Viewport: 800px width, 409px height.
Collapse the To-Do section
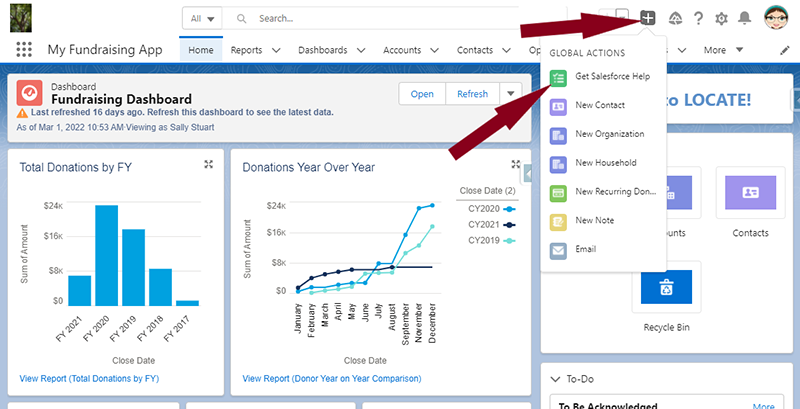[555, 379]
